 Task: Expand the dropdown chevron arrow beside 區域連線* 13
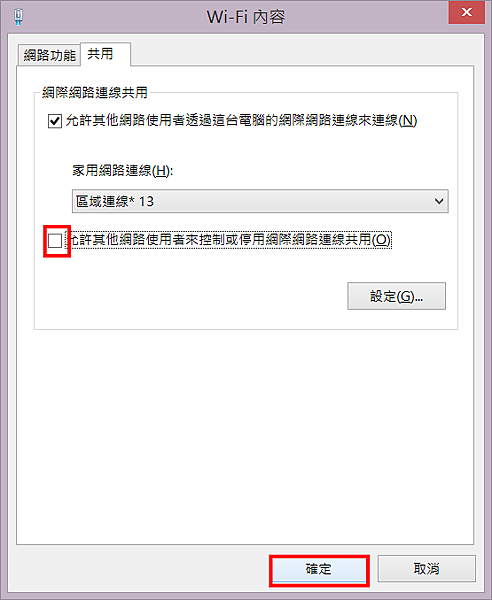click(439, 201)
